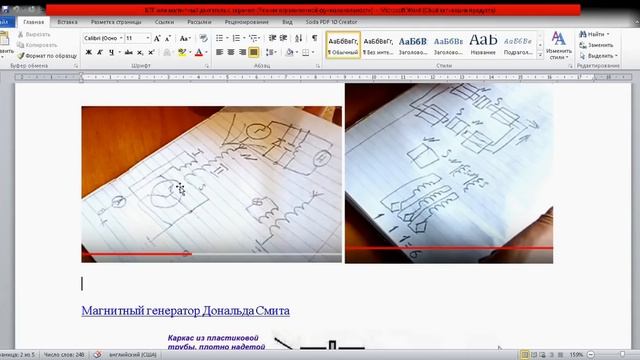Center align text

(231, 52)
